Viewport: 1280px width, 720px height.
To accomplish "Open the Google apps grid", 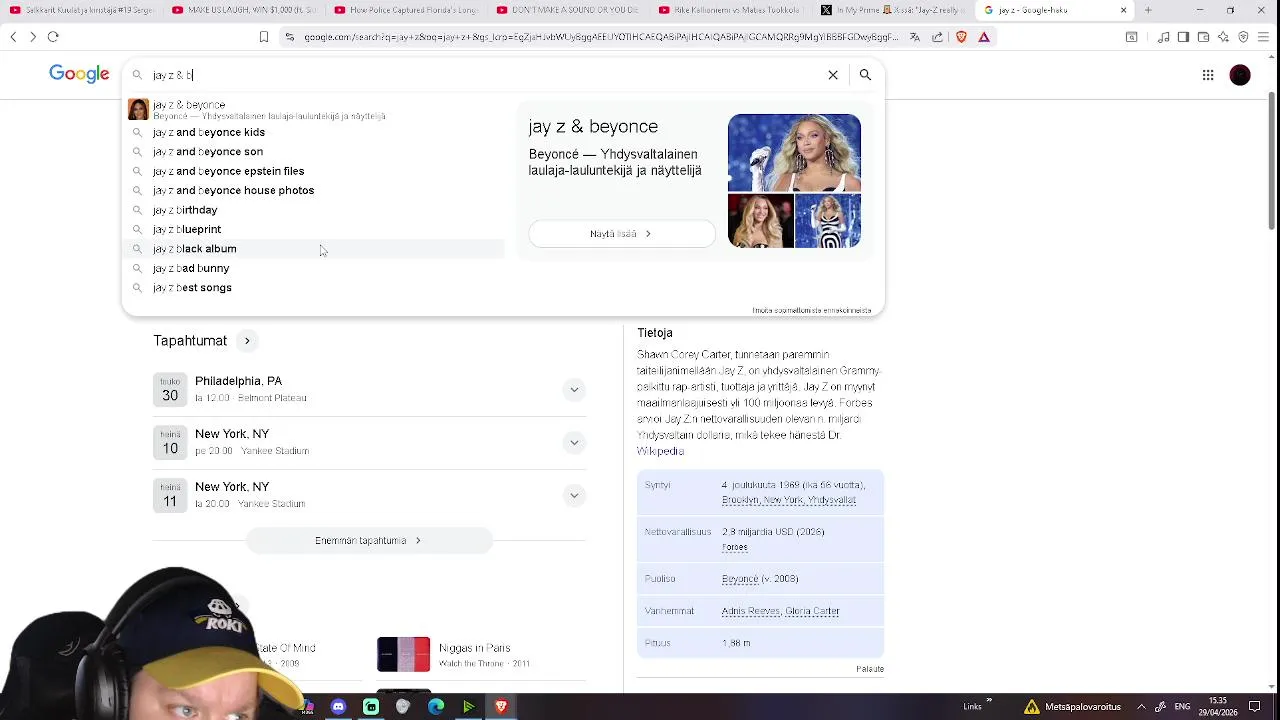I will (x=1208, y=75).
